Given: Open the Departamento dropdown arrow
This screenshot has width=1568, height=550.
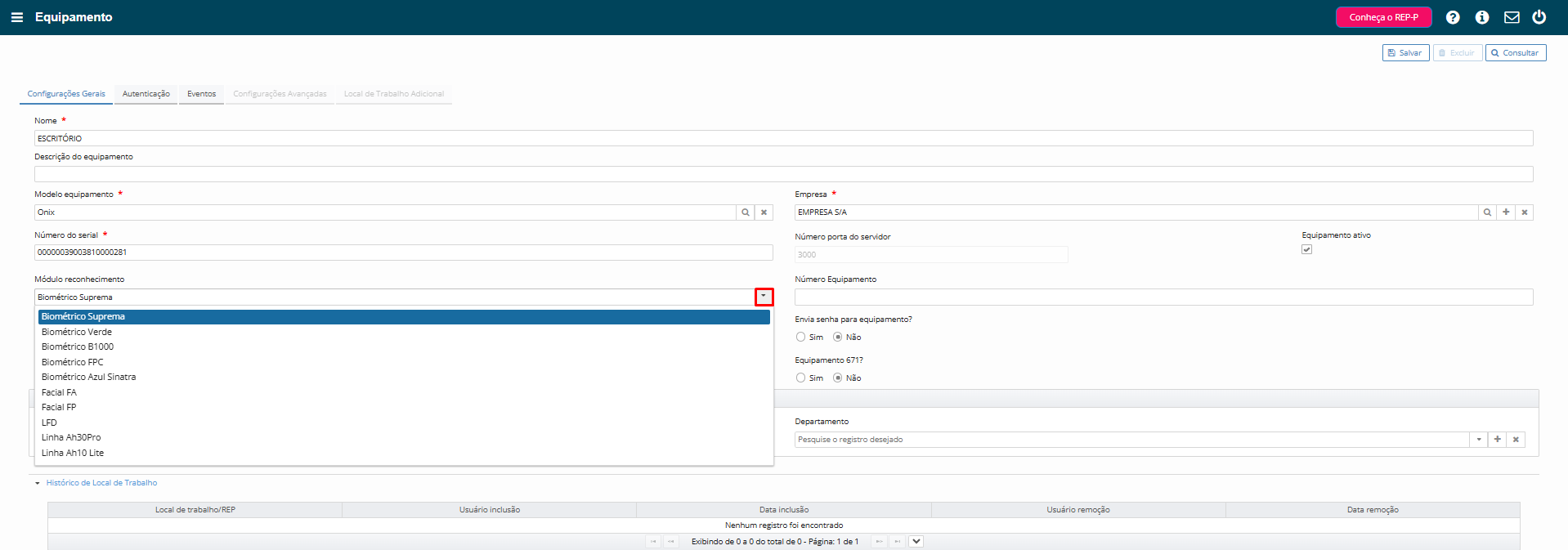Looking at the screenshot, I should [1478, 440].
